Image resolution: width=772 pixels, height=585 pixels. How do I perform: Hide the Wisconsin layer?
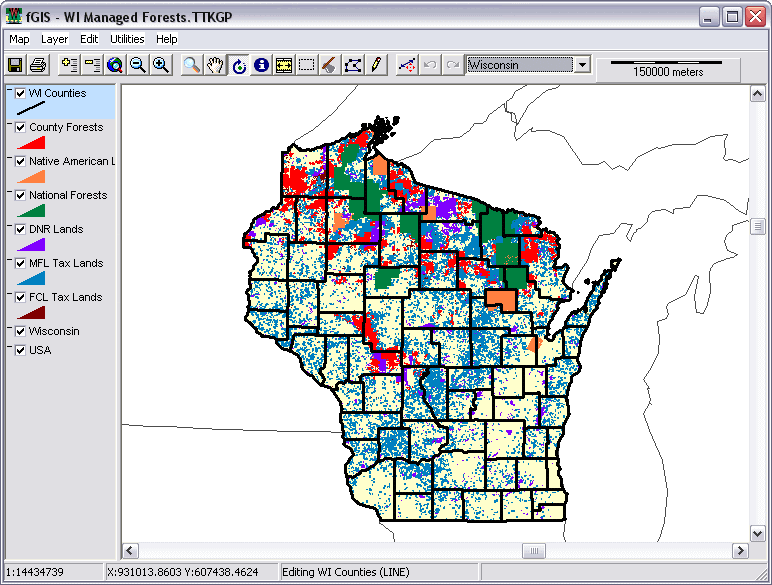(x=20, y=331)
